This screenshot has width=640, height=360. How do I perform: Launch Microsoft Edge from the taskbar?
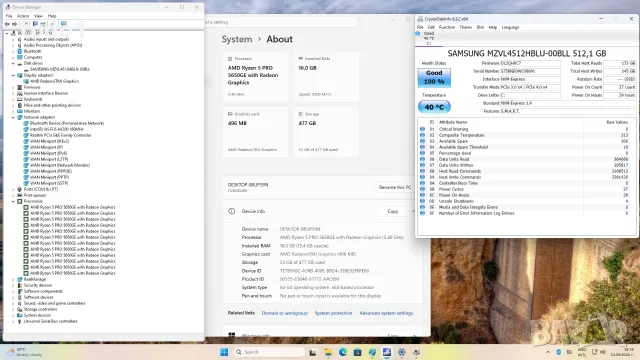342,352
